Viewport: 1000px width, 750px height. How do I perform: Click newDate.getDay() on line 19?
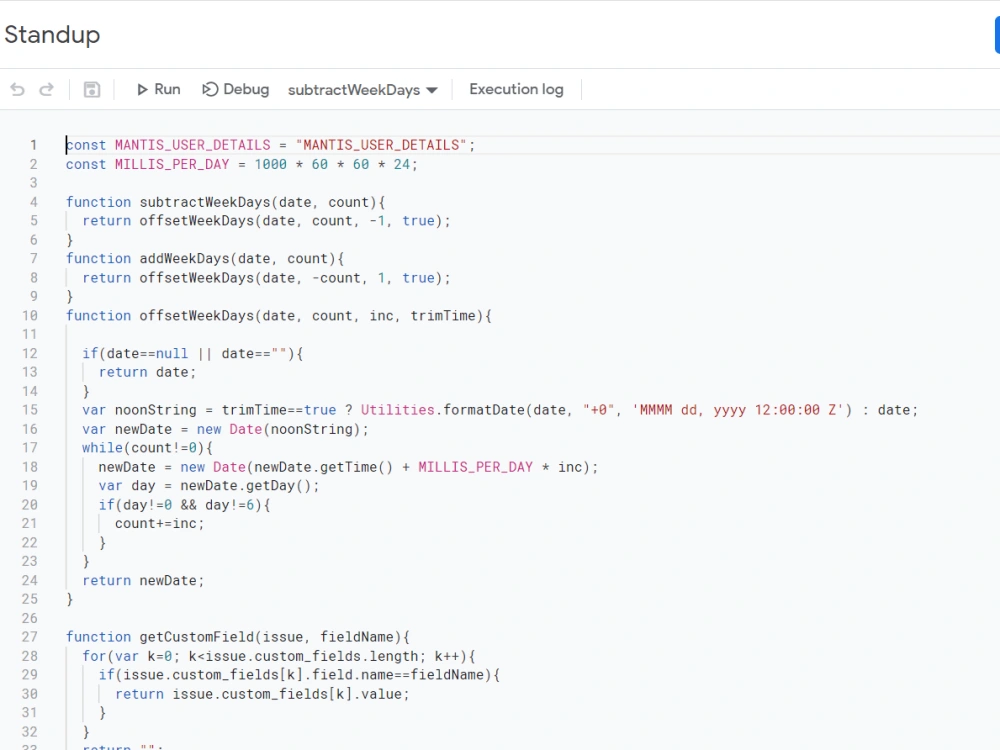(246, 486)
